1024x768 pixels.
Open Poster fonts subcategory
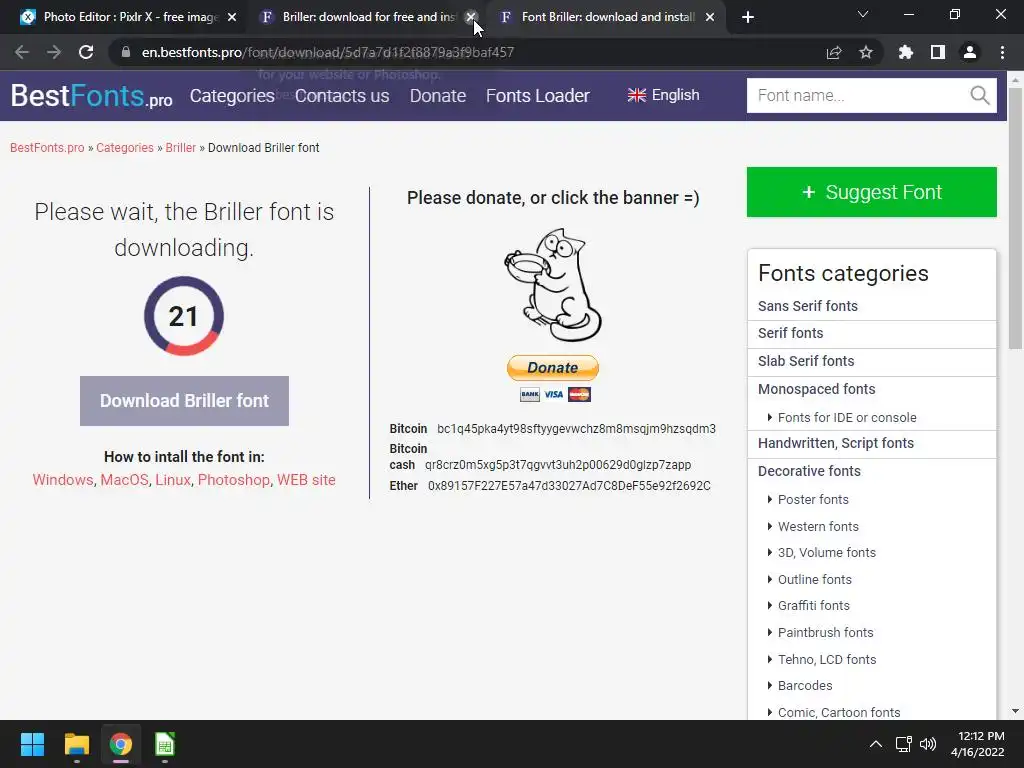(x=813, y=500)
